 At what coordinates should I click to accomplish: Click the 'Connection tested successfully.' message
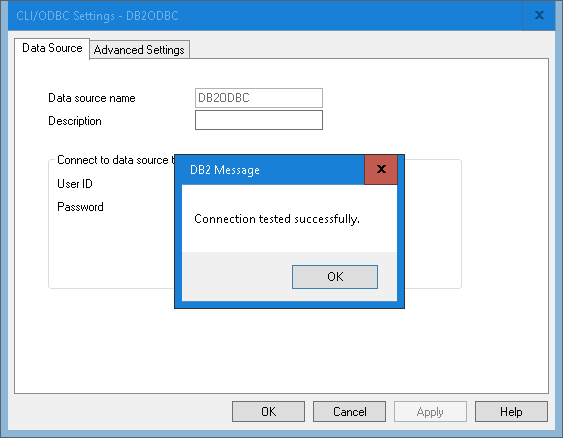277,219
